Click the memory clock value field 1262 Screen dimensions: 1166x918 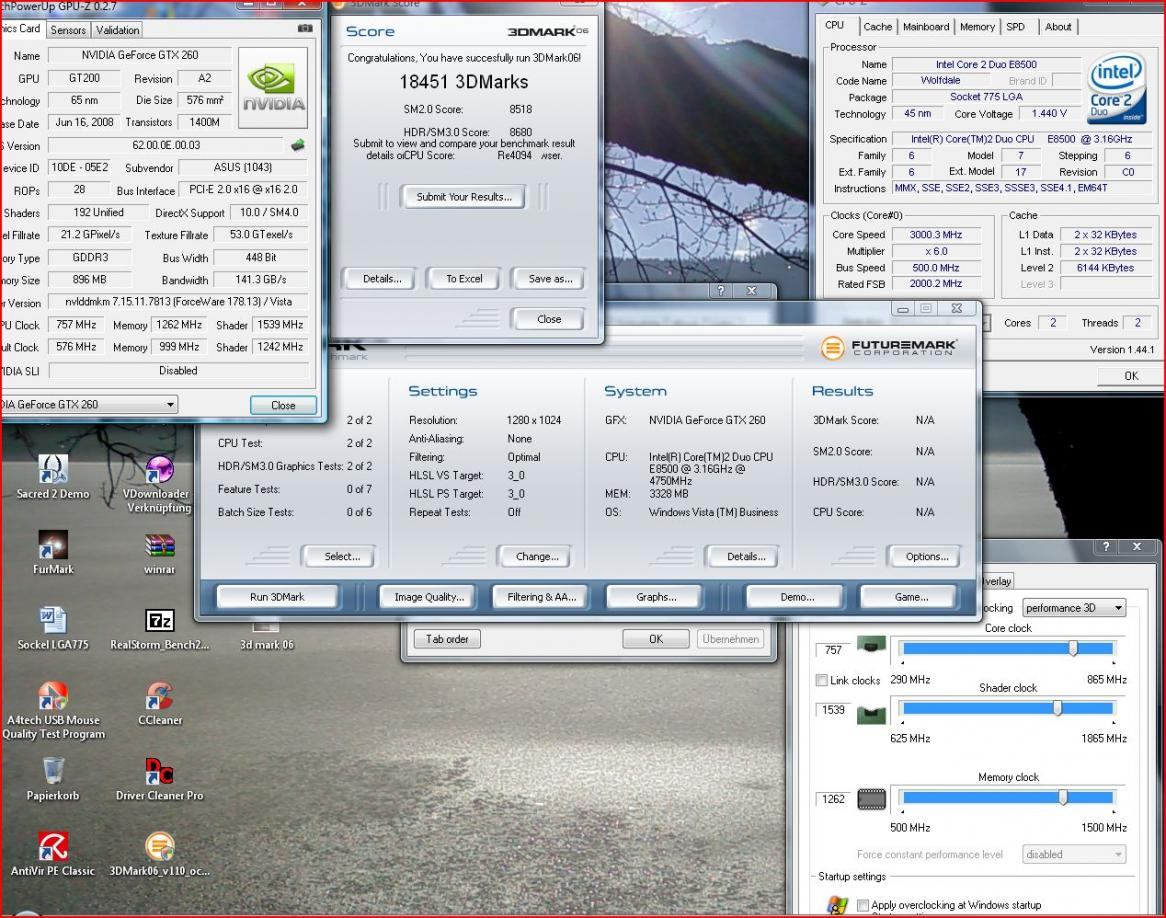coord(833,799)
